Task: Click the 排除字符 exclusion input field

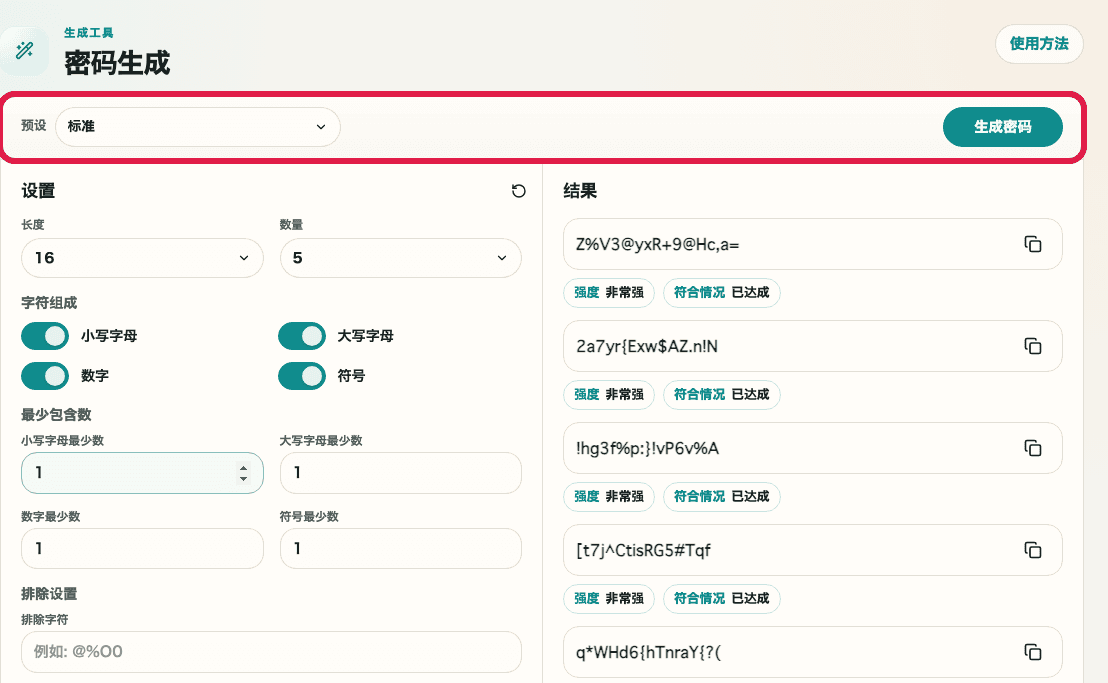Action: 270,652
